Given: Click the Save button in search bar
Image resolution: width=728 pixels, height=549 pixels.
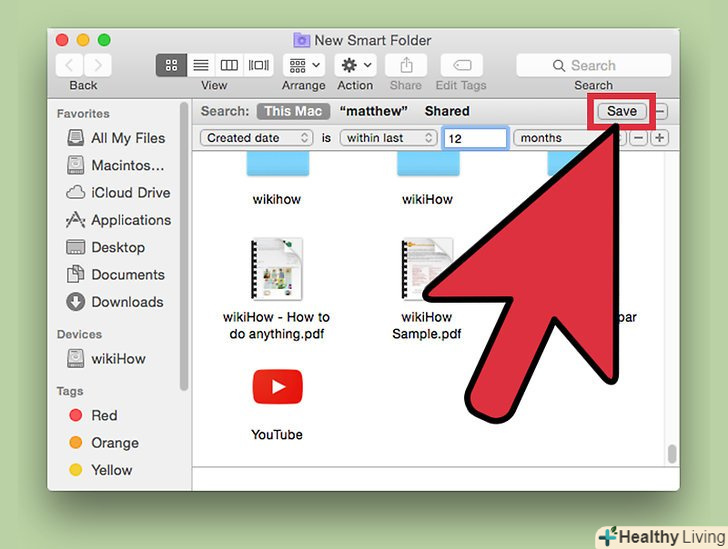Looking at the screenshot, I should pyautogui.click(x=622, y=111).
